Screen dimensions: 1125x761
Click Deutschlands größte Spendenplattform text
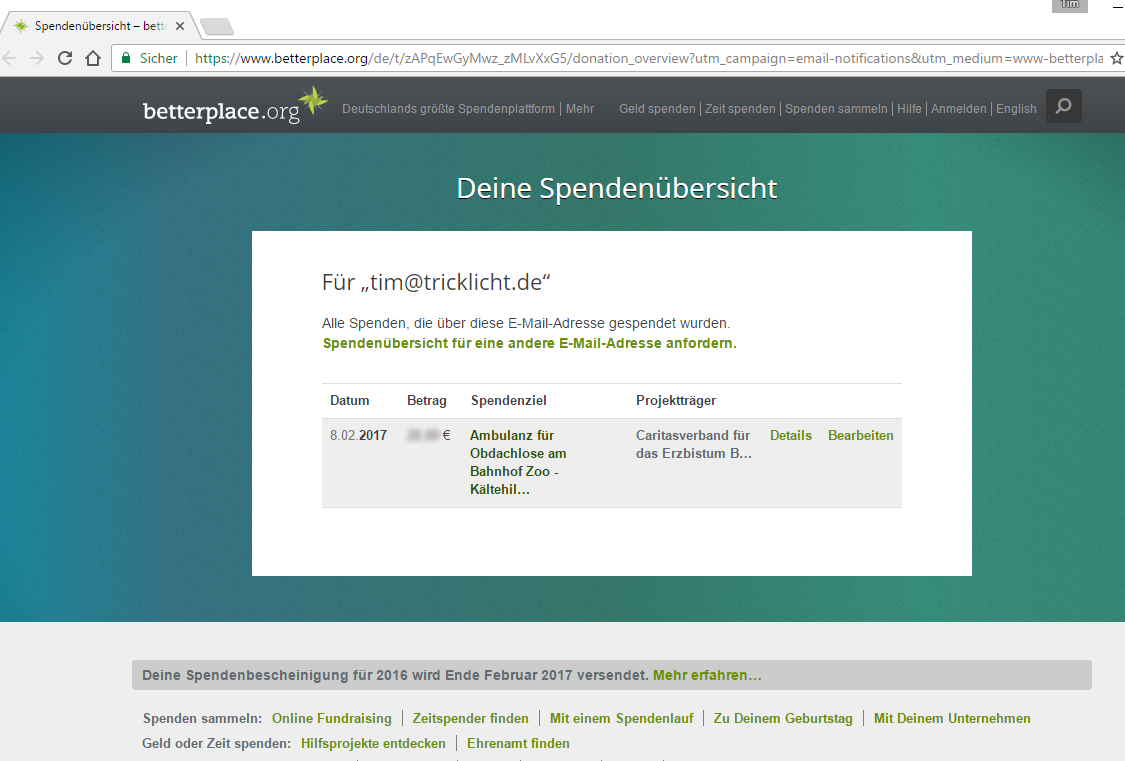(448, 109)
